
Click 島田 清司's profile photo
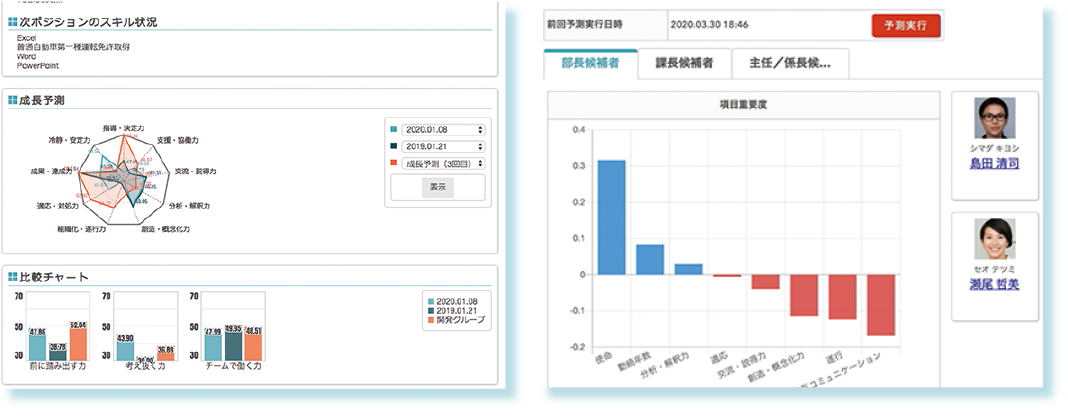(x=994, y=118)
